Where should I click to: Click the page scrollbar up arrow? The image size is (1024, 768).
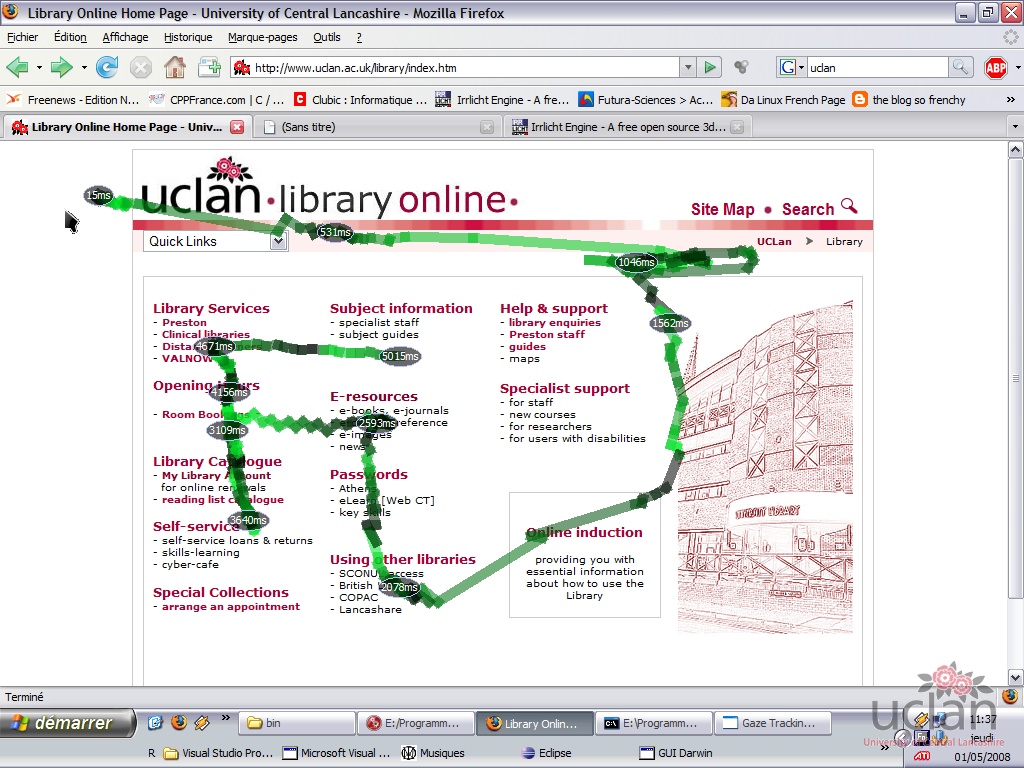pos(1015,150)
